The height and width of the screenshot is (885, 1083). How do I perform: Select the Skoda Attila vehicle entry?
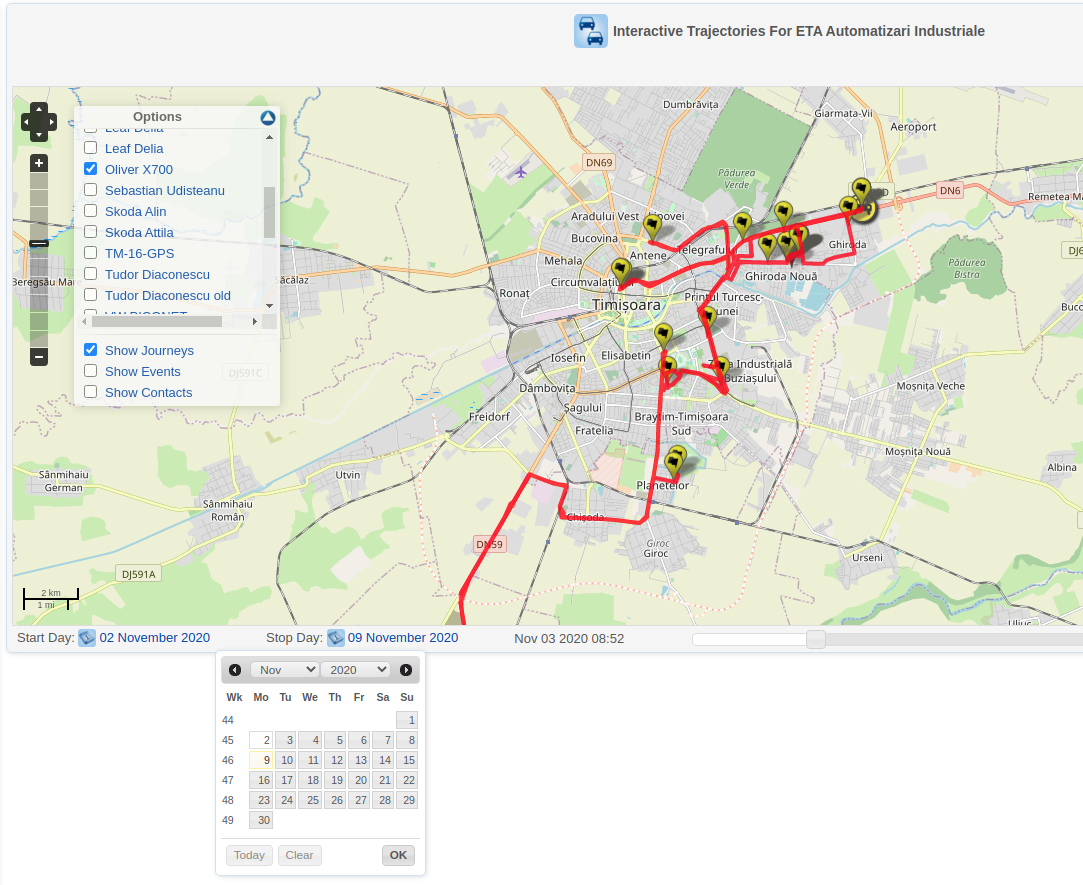139,233
